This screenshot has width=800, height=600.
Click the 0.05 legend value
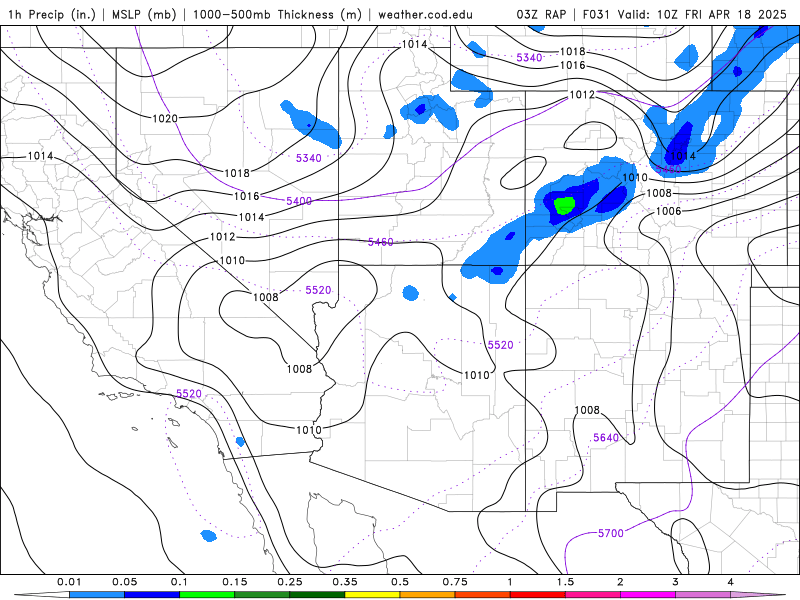tap(124, 582)
